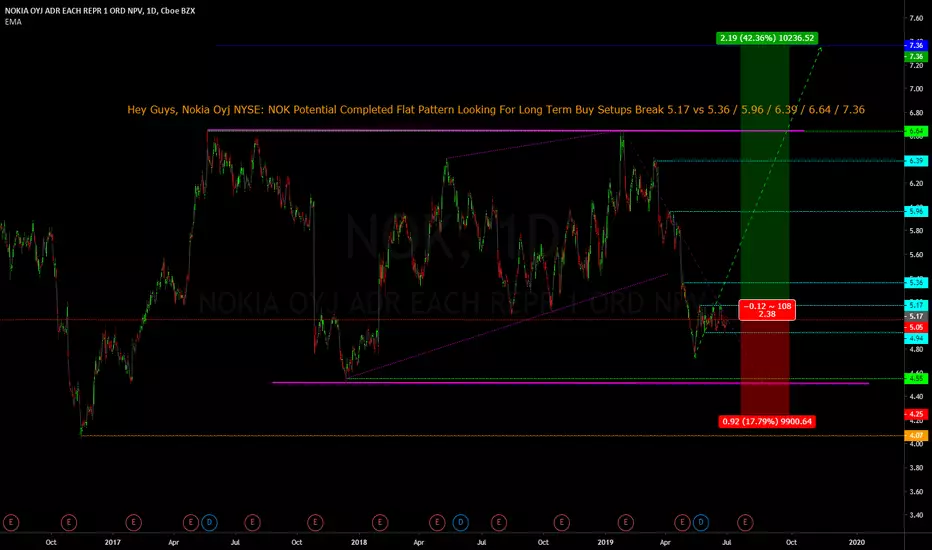
Task: Select the cyan 4.94 price label
Action: click(x=915, y=338)
